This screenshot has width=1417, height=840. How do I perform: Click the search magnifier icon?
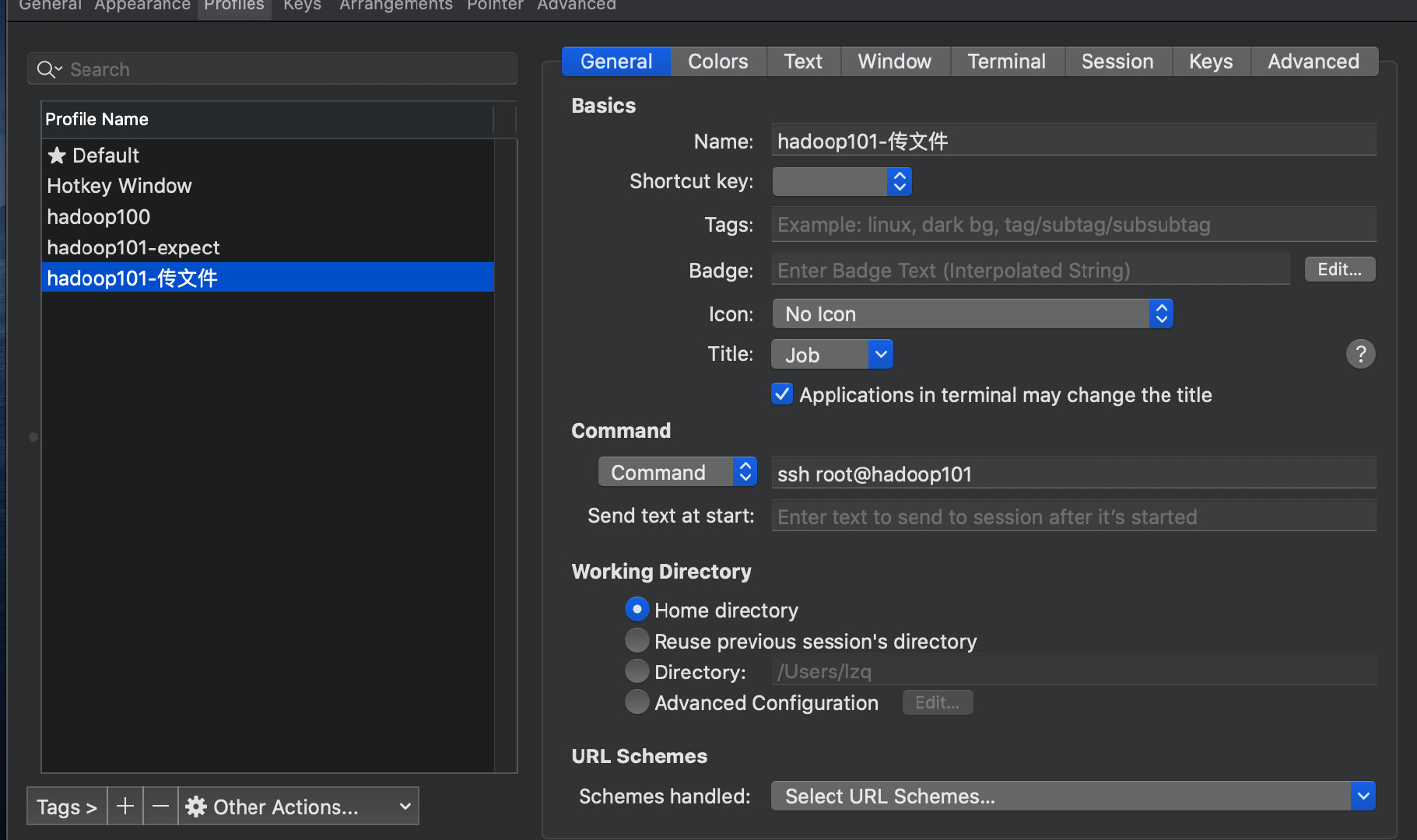(x=47, y=69)
